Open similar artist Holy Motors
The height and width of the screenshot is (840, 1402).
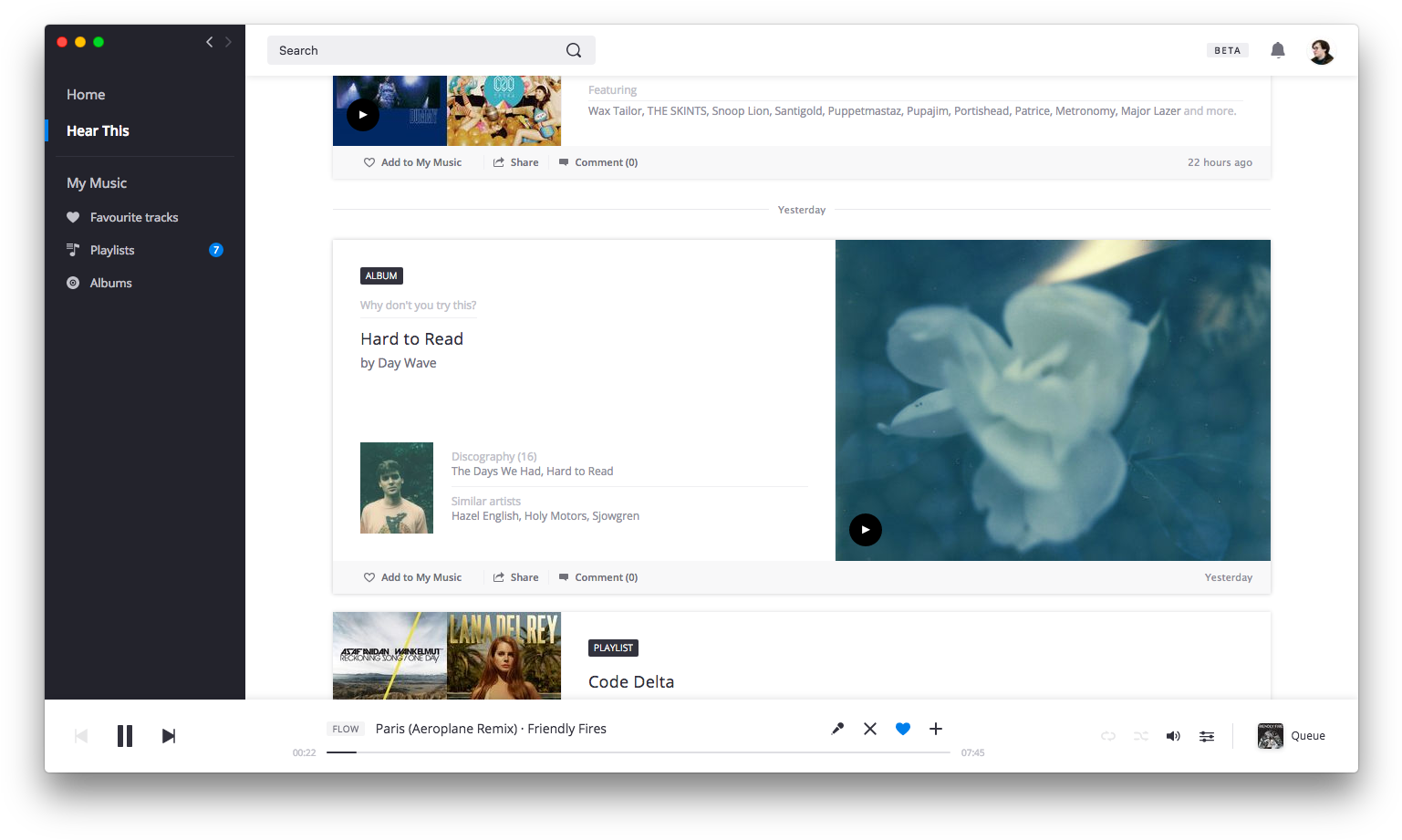pos(556,516)
